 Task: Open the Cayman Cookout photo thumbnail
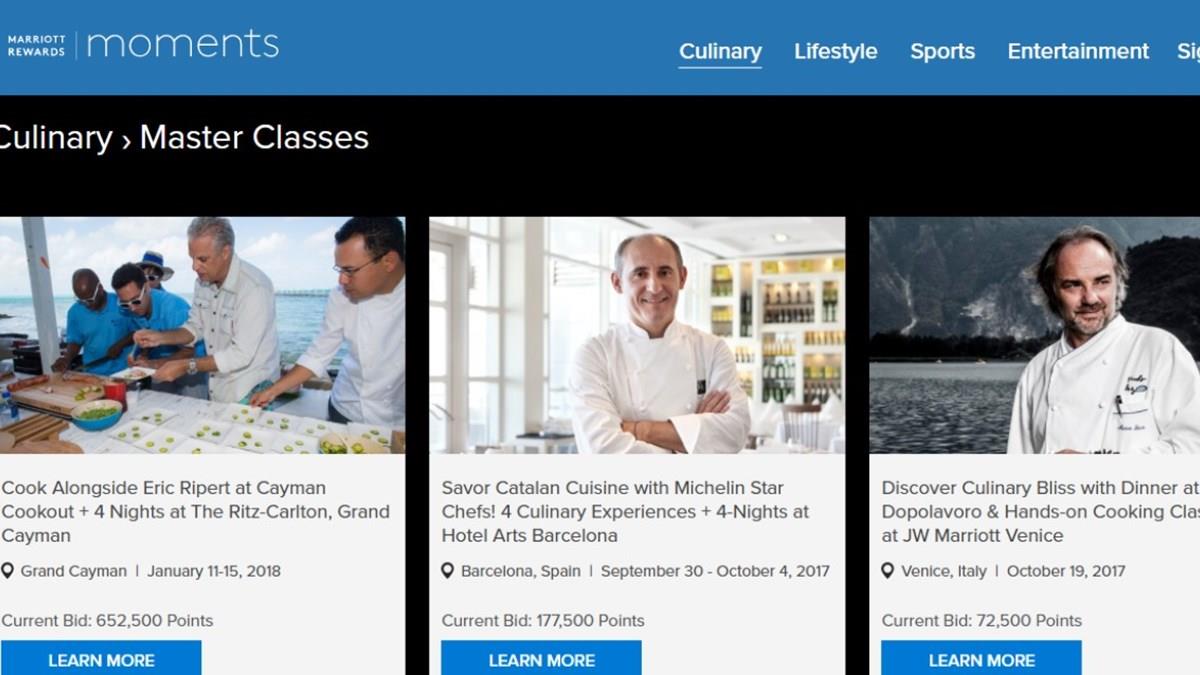(x=202, y=335)
